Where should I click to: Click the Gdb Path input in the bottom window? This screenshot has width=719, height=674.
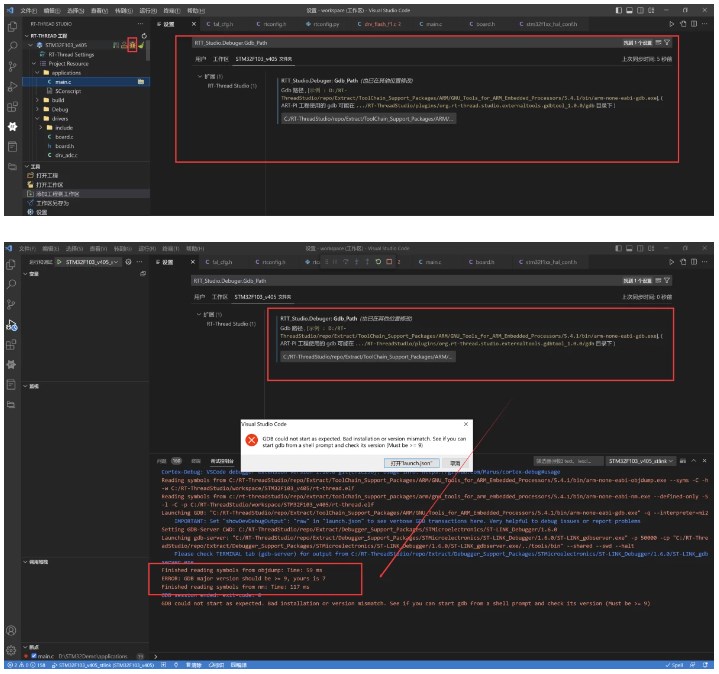pos(368,356)
